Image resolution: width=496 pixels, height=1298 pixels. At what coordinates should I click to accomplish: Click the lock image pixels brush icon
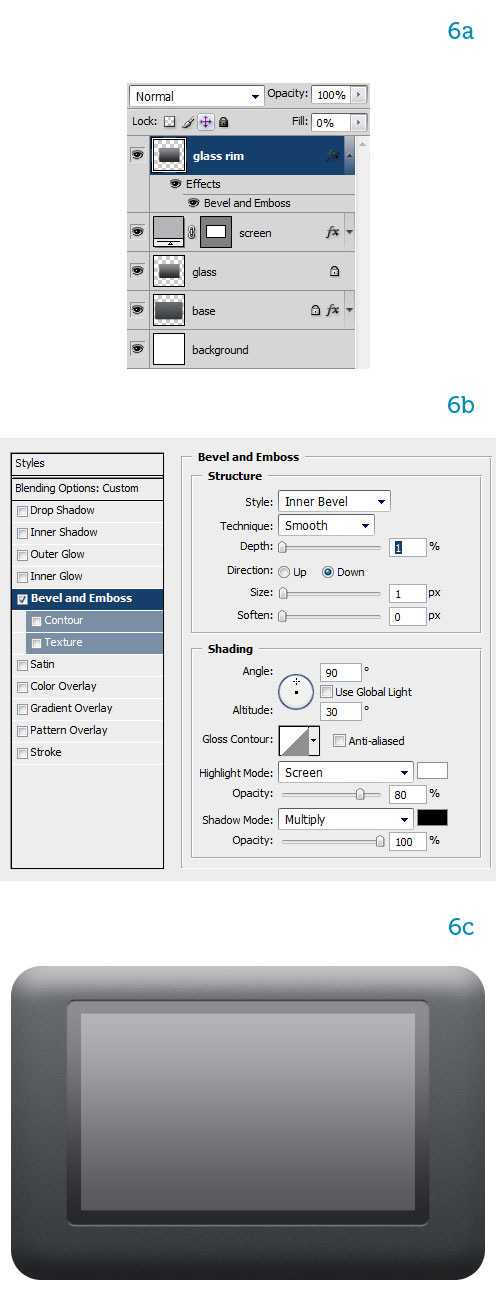click(187, 122)
